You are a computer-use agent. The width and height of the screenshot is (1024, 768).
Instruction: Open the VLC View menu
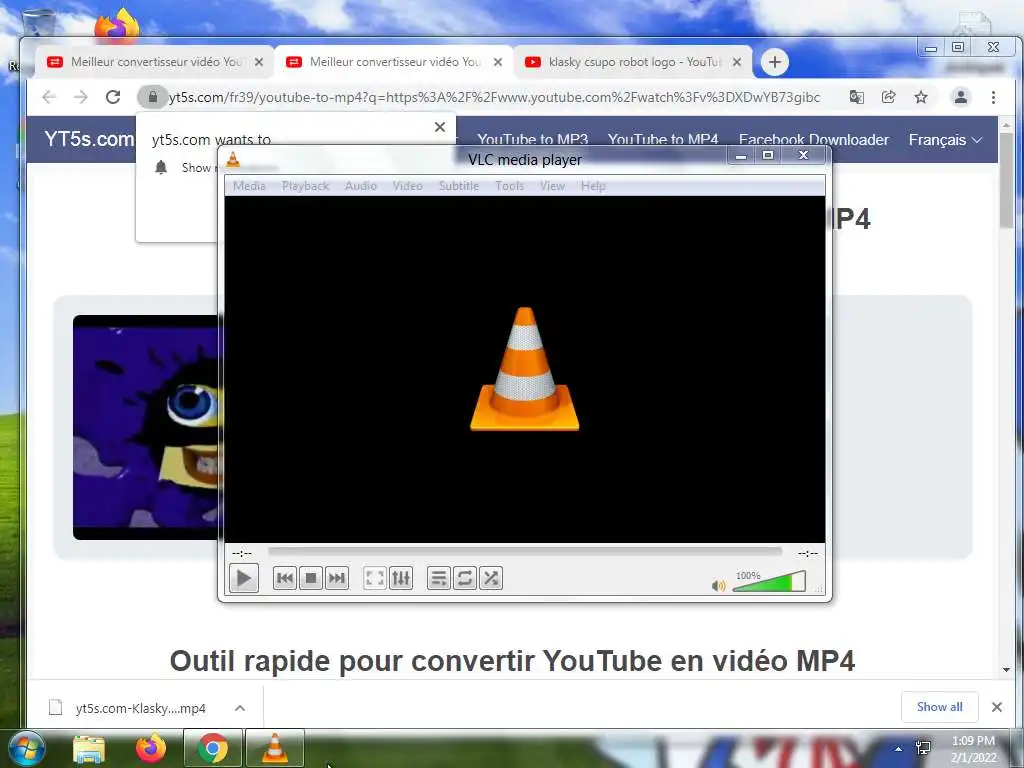point(552,185)
